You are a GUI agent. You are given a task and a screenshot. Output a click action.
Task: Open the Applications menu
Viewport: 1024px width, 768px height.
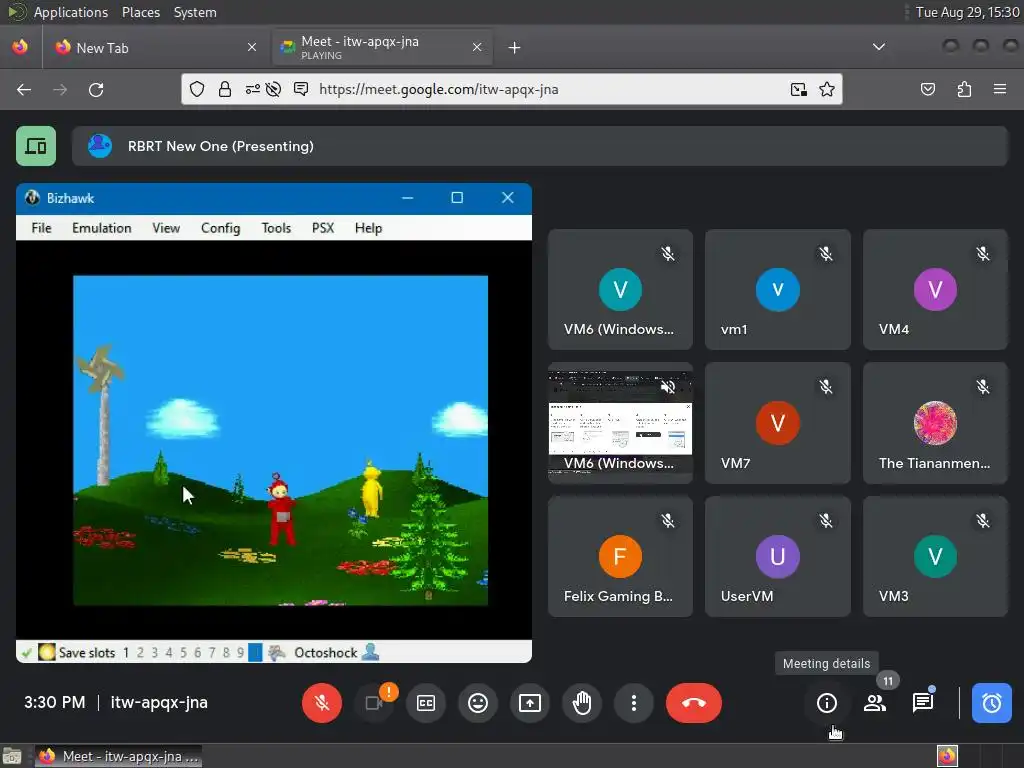pos(71,12)
